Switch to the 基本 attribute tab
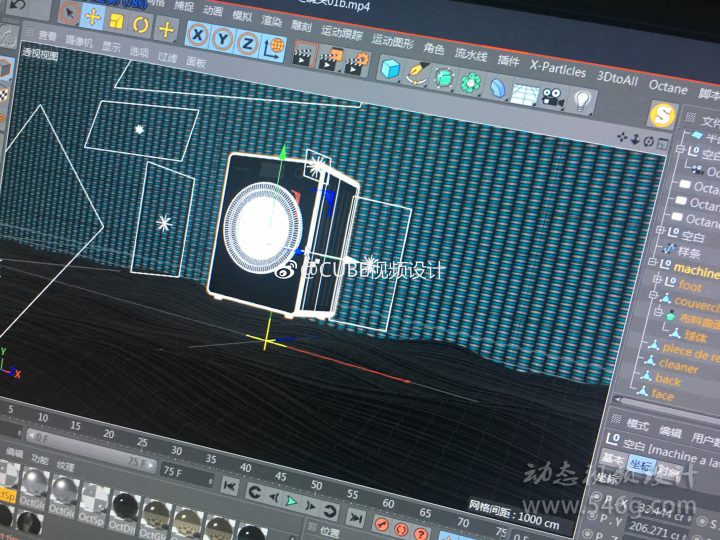 click(x=613, y=458)
